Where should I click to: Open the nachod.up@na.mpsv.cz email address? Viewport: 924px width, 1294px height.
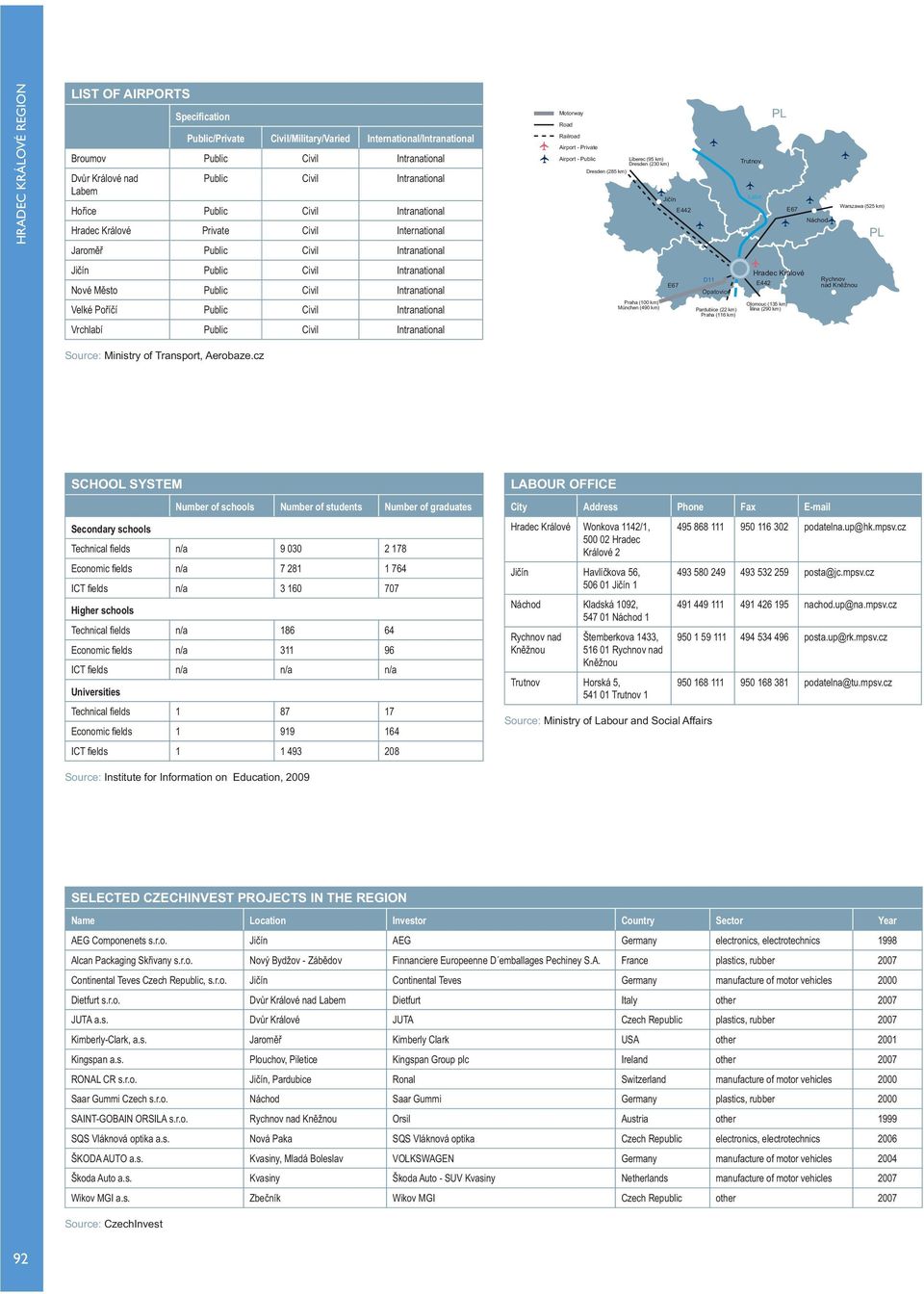pyautogui.click(x=850, y=605)
